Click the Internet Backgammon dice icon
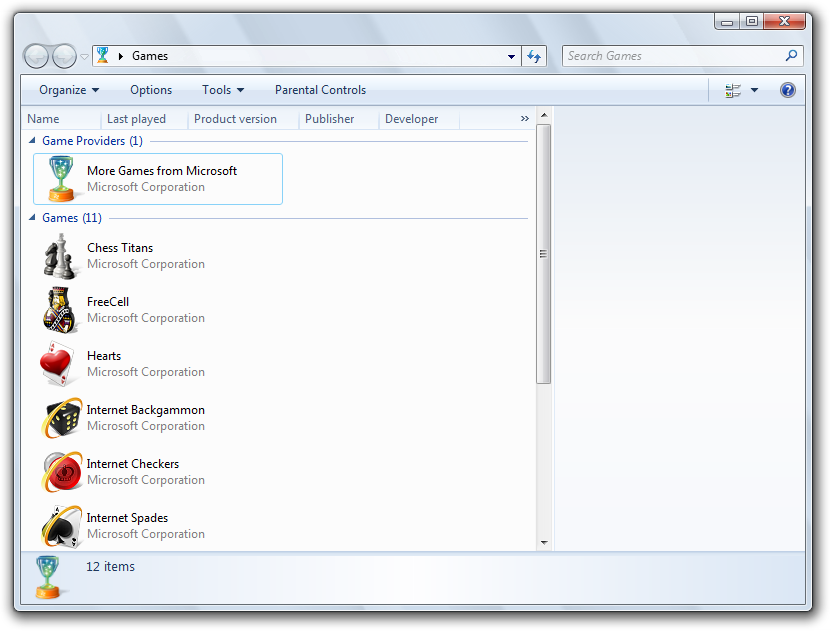This screenshot has height=632, width=832. pyautogui.click(x=62, y=418)
